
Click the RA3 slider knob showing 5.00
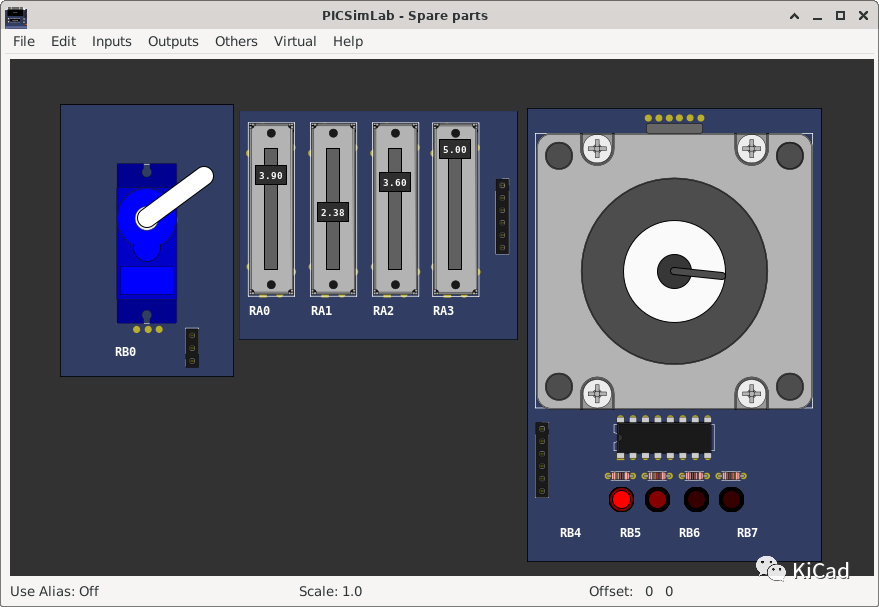tap(455, 150)
